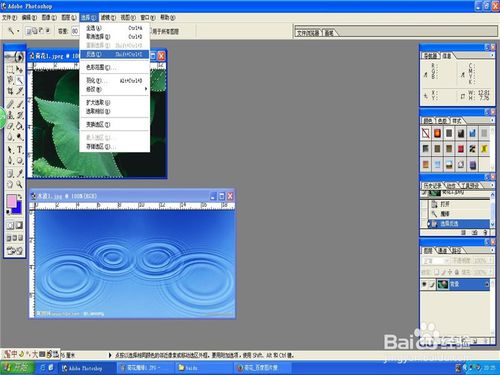Select the Zoom magnifier tool
The height and width of the screenshot is (375, 500).
click(x=20, y=184)
